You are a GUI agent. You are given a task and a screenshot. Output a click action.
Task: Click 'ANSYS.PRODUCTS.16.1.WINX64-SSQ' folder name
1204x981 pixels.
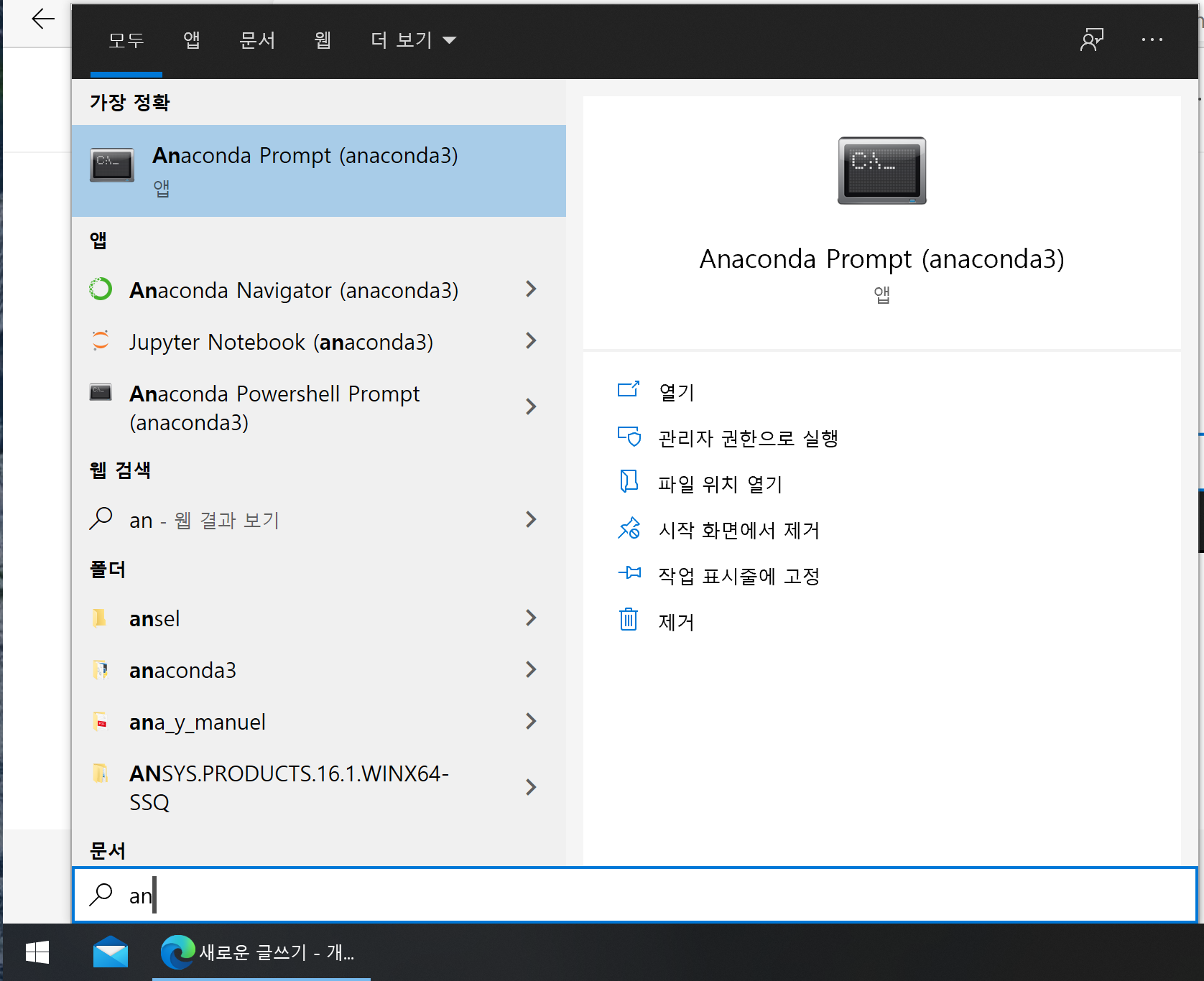[x=289, y=787]
